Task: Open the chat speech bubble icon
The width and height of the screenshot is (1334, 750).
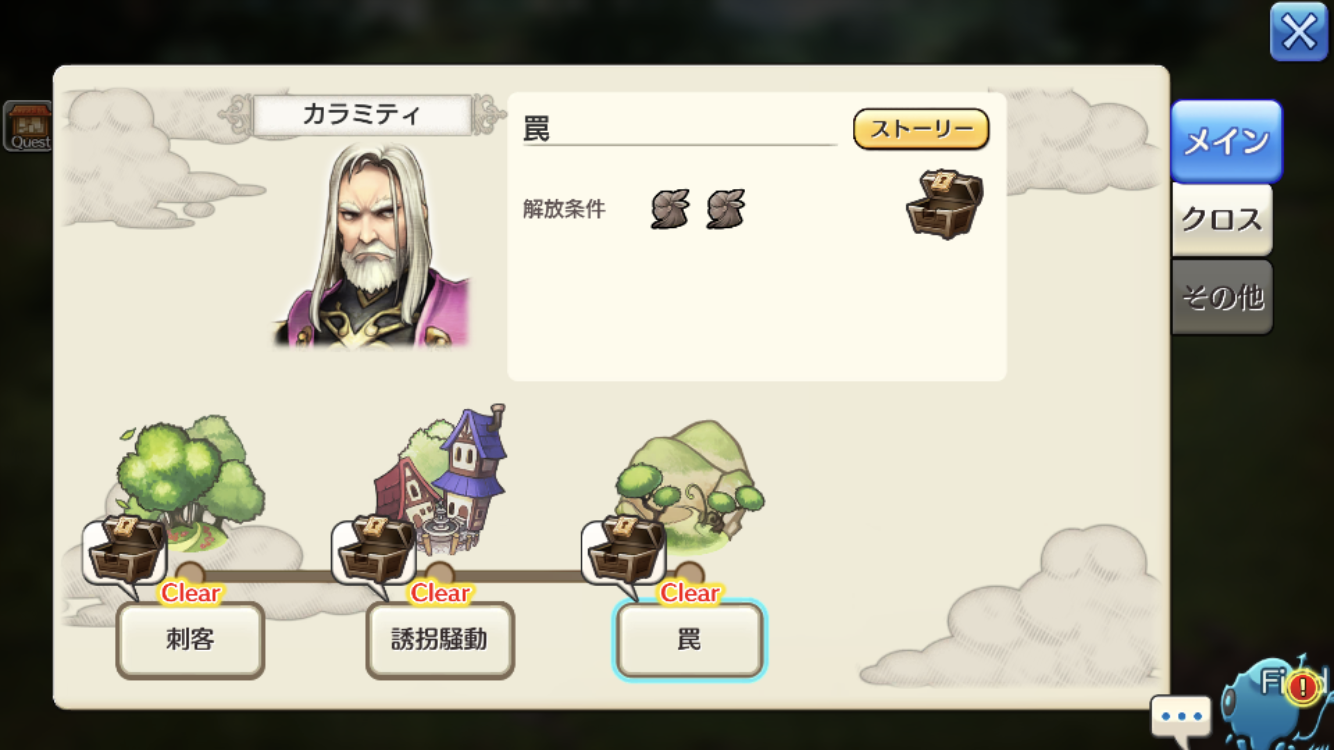Action: (x=1181, y=716)
